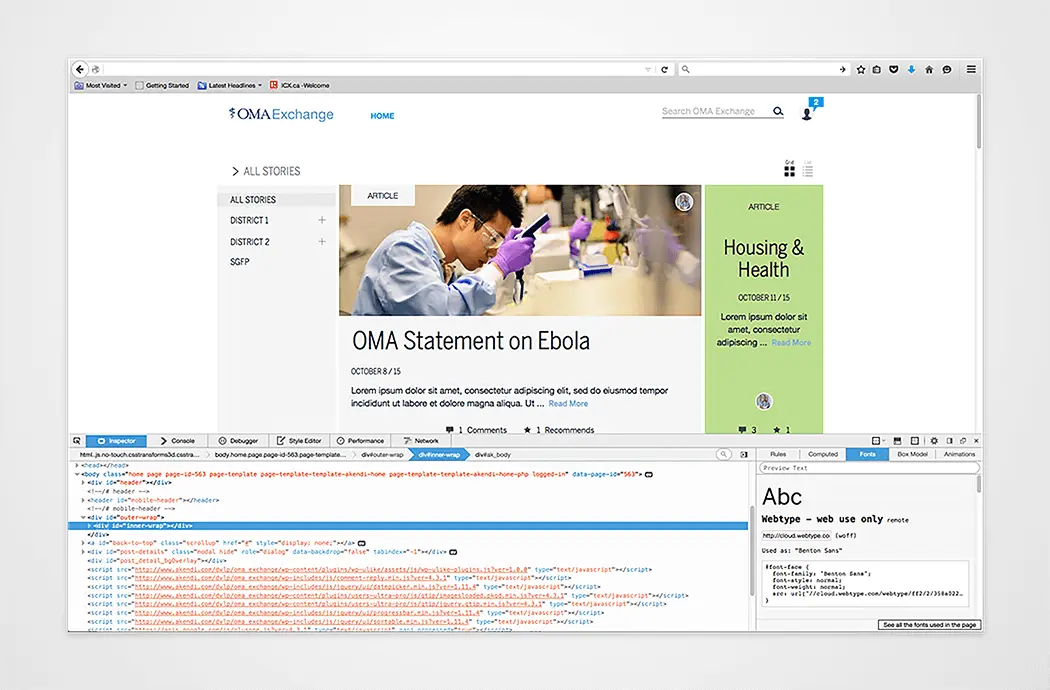Open the downloads arrow icon
Viewport: 1050px width, 690px height.
click(911, 69)
